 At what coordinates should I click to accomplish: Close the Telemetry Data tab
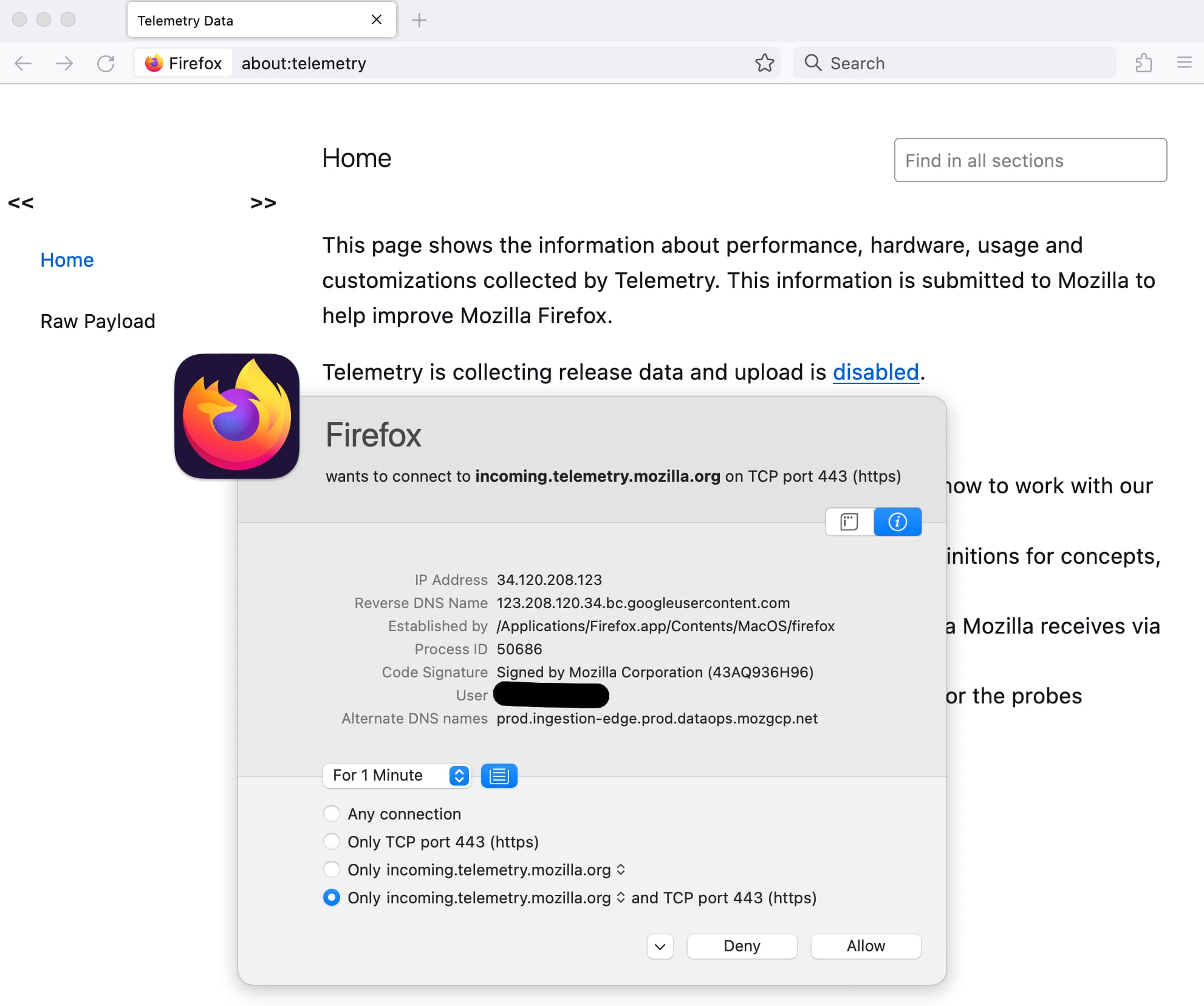click(377, 19)
